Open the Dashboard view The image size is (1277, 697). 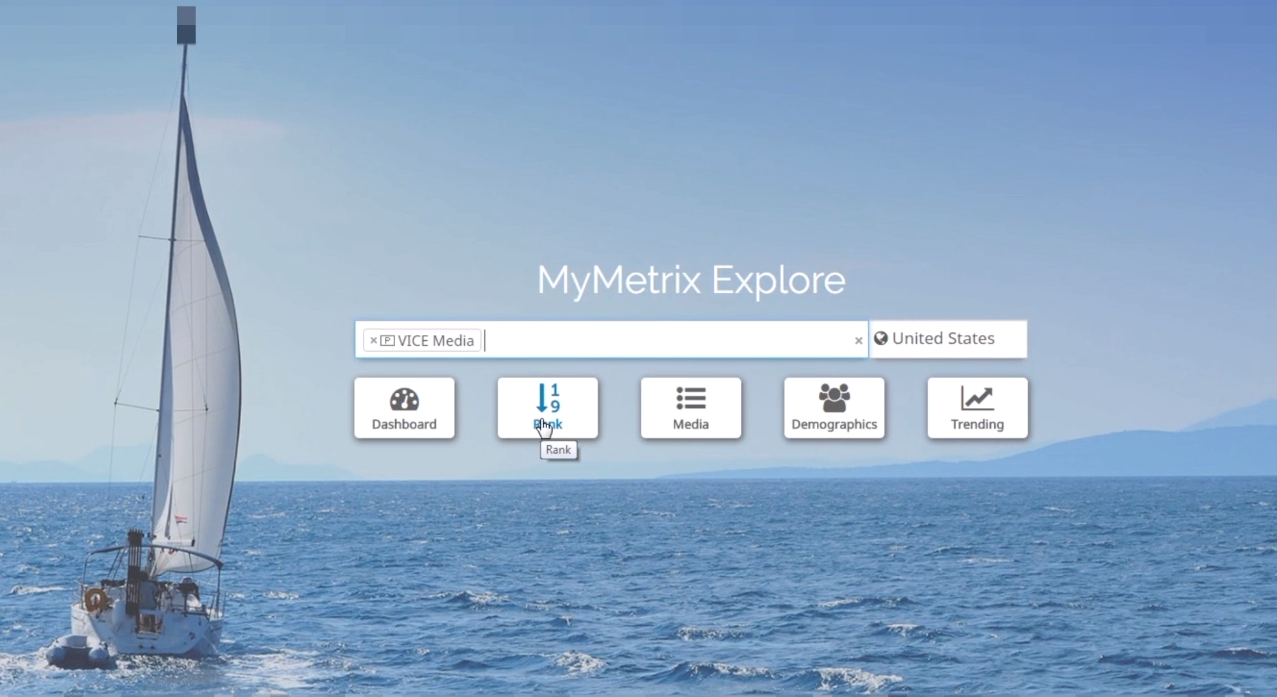click(x=404, y=408)
